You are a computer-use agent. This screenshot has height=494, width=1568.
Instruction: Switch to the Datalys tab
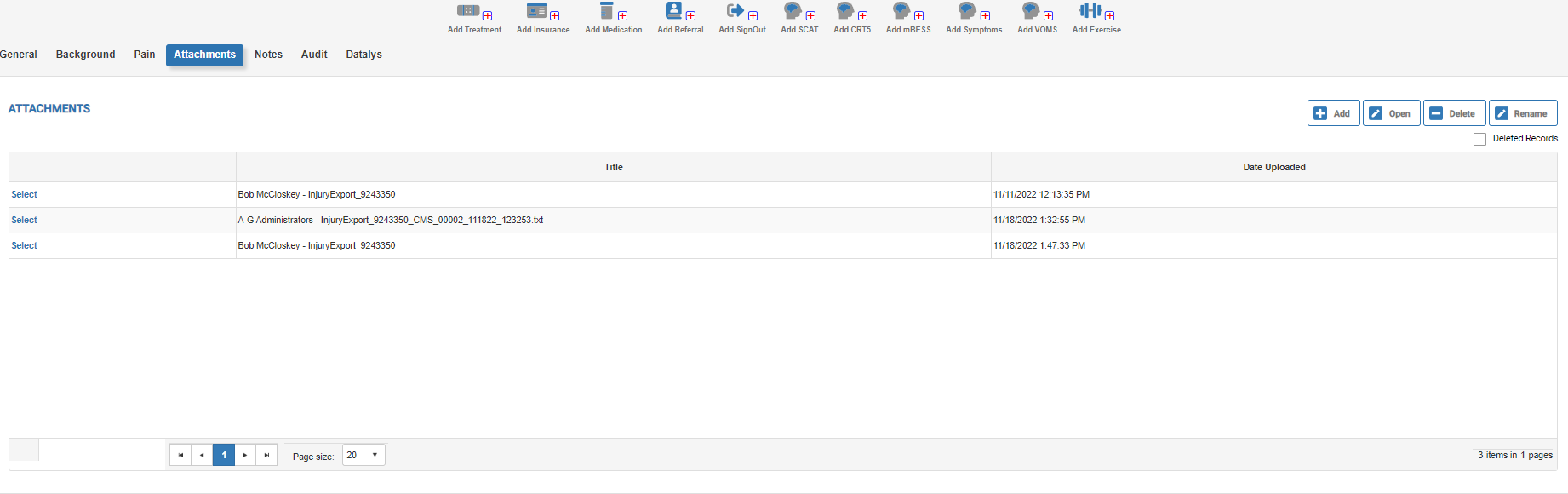click(363, 55)
